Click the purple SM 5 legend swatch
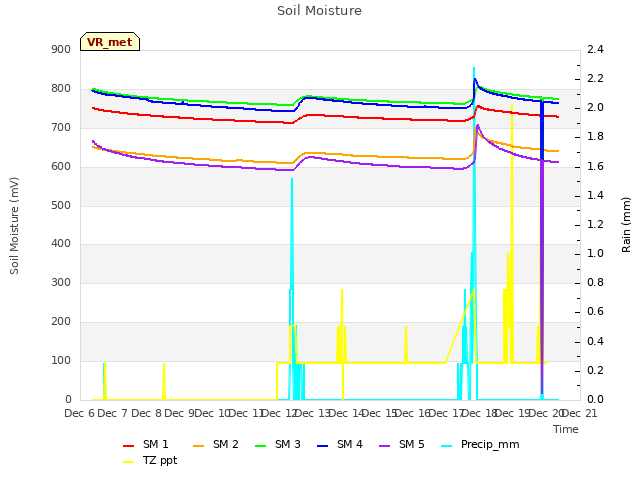 [x=385, y=446]
